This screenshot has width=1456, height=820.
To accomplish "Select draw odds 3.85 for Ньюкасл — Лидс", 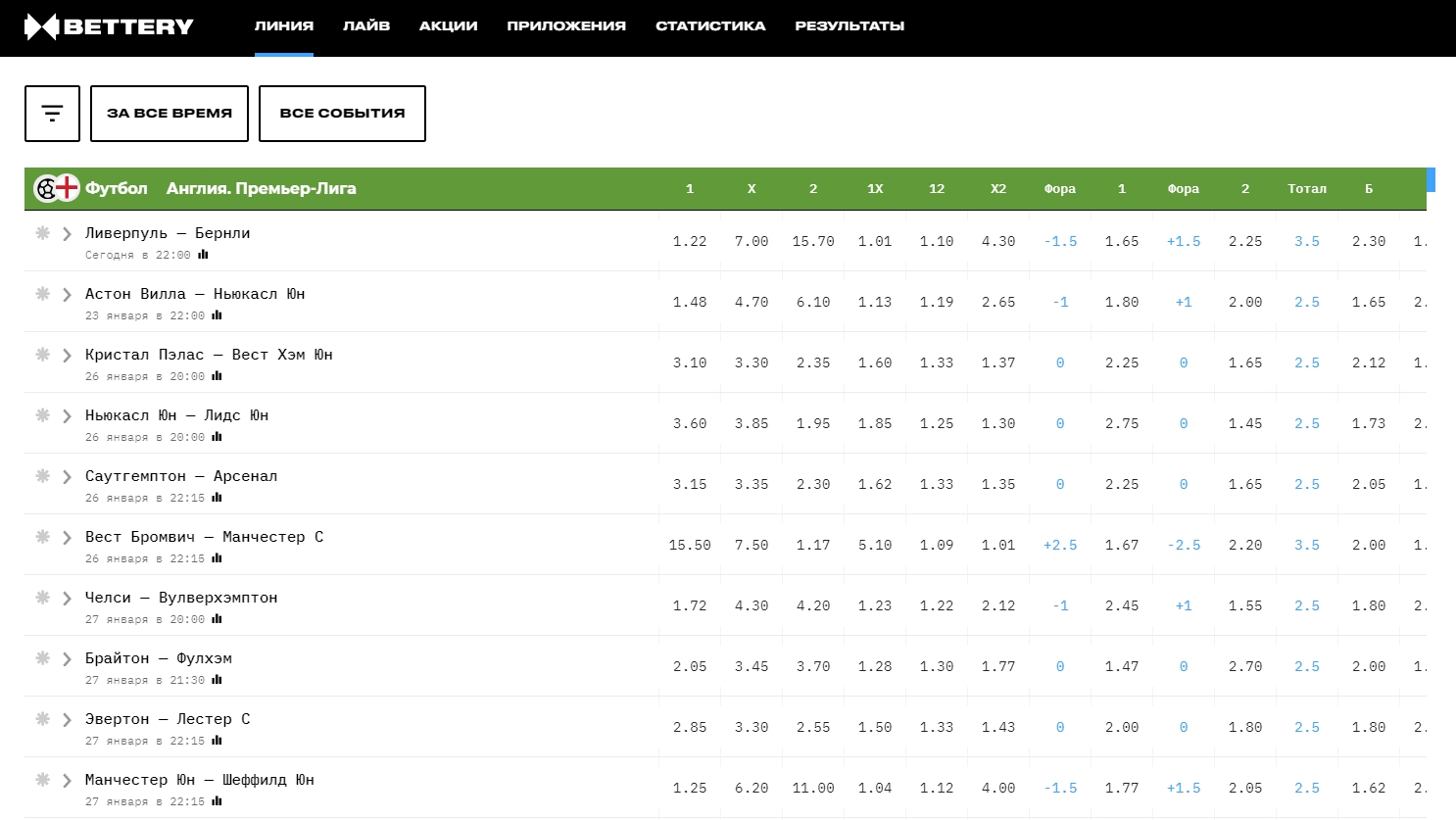I will tap(752, 423).
